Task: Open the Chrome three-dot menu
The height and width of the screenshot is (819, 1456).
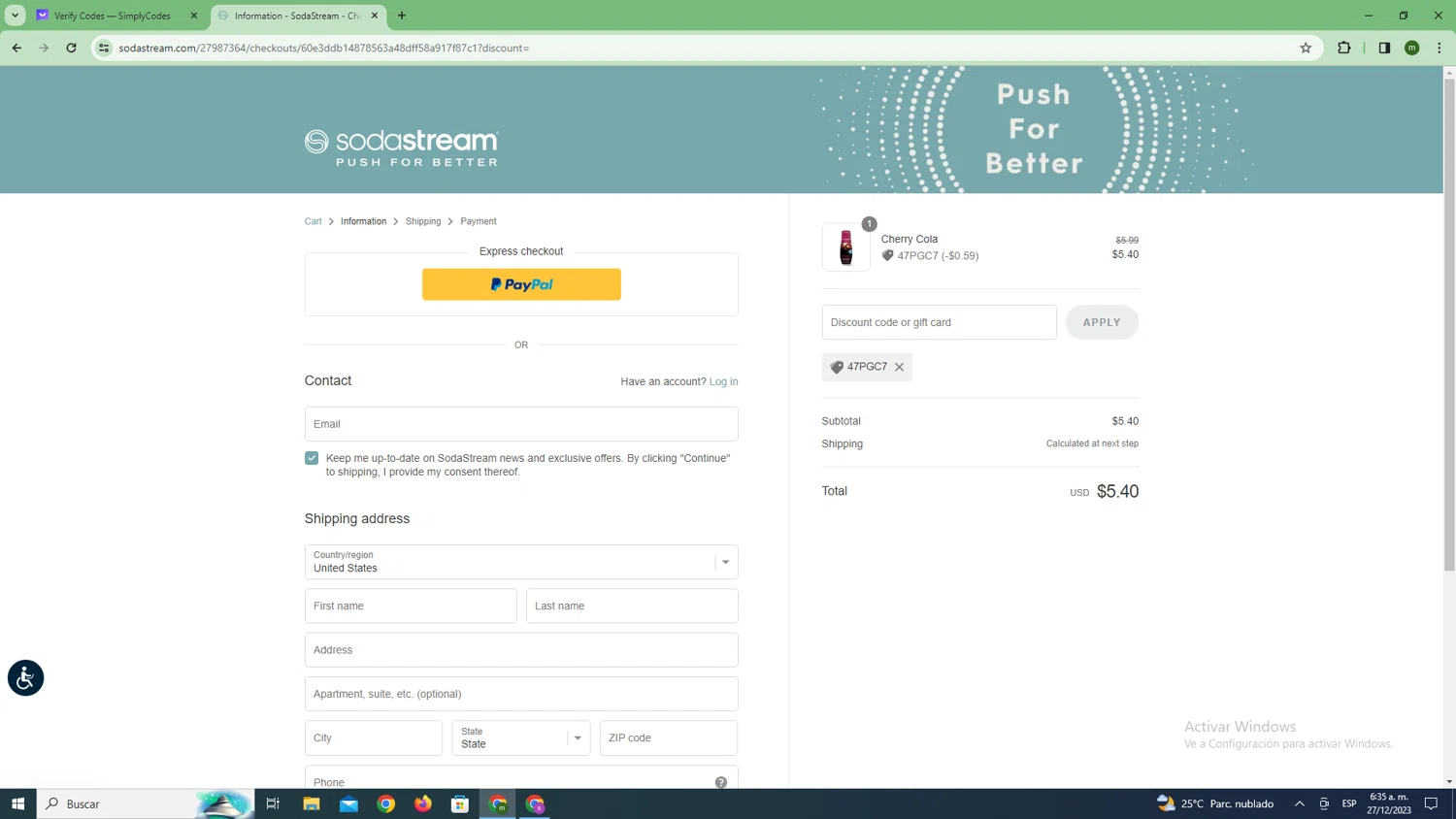Action: [1439, 48]
